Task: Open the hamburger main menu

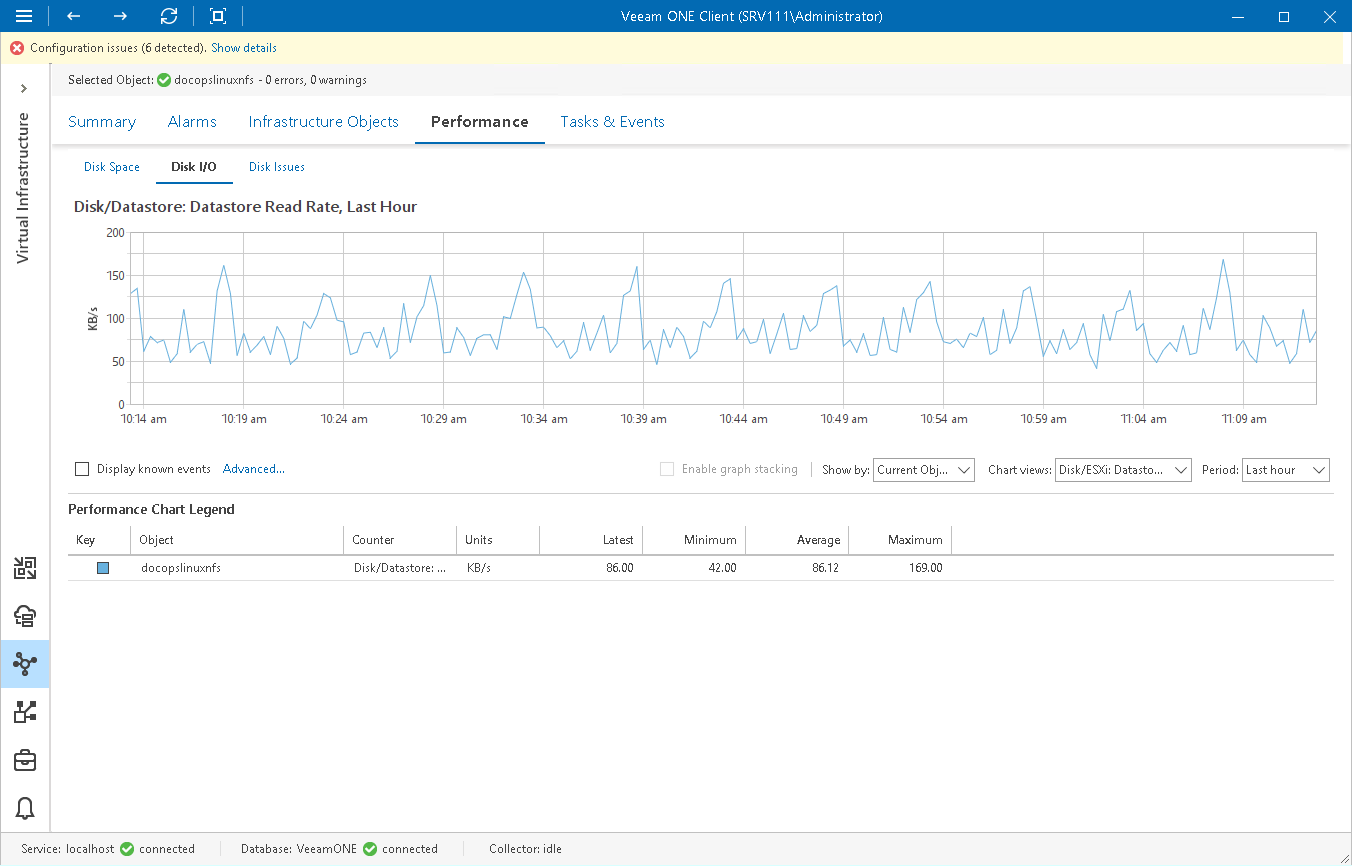Action: (24, 16)
